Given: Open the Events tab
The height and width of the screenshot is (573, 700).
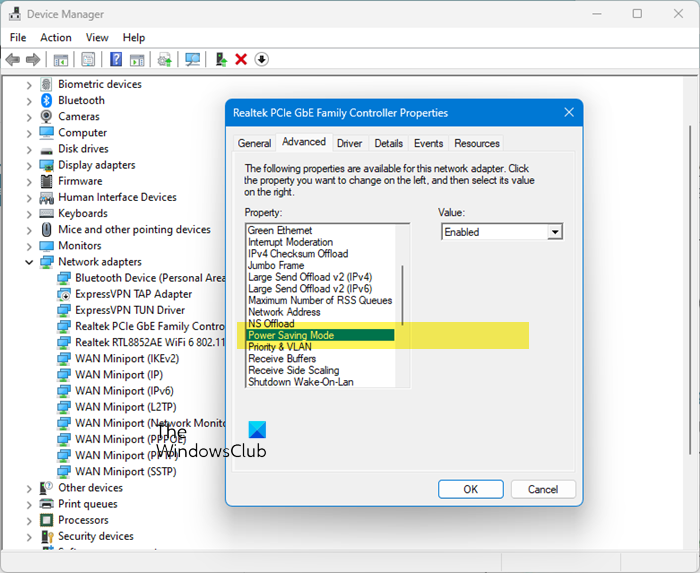Looking at the screenshot, I should [428, 143].
